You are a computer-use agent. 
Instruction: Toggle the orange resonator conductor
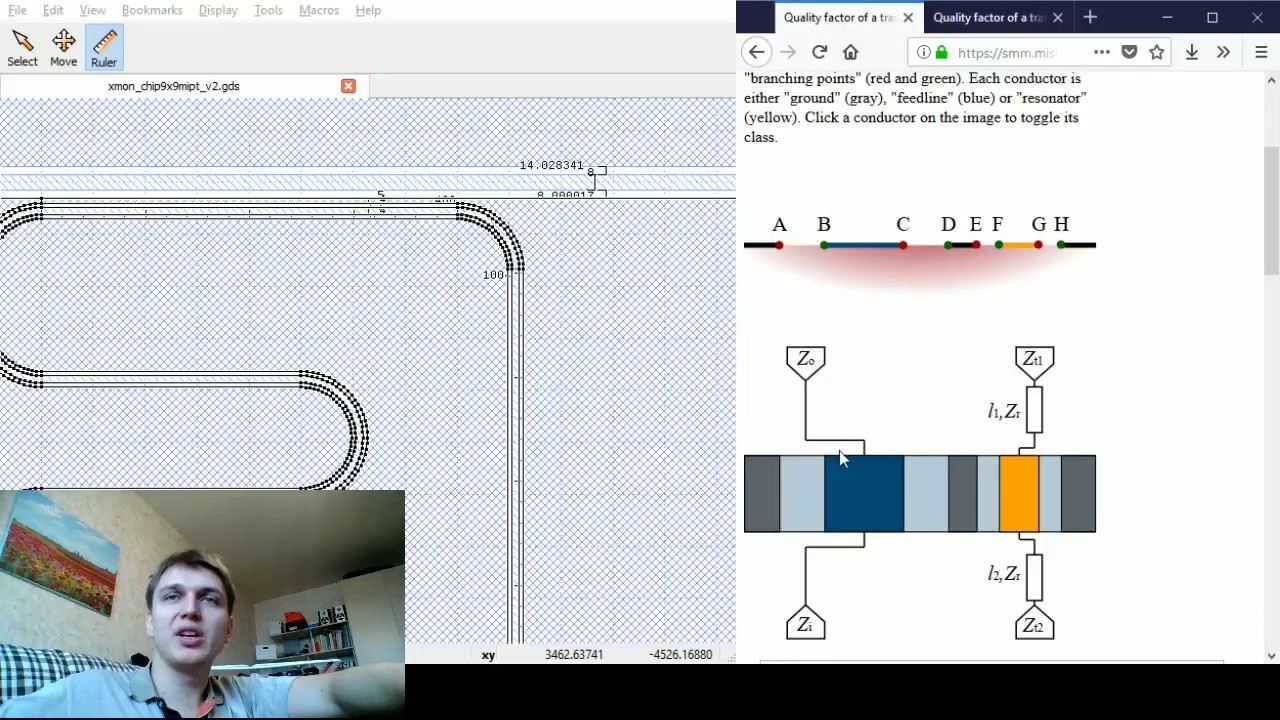[x=1019, y=494]
